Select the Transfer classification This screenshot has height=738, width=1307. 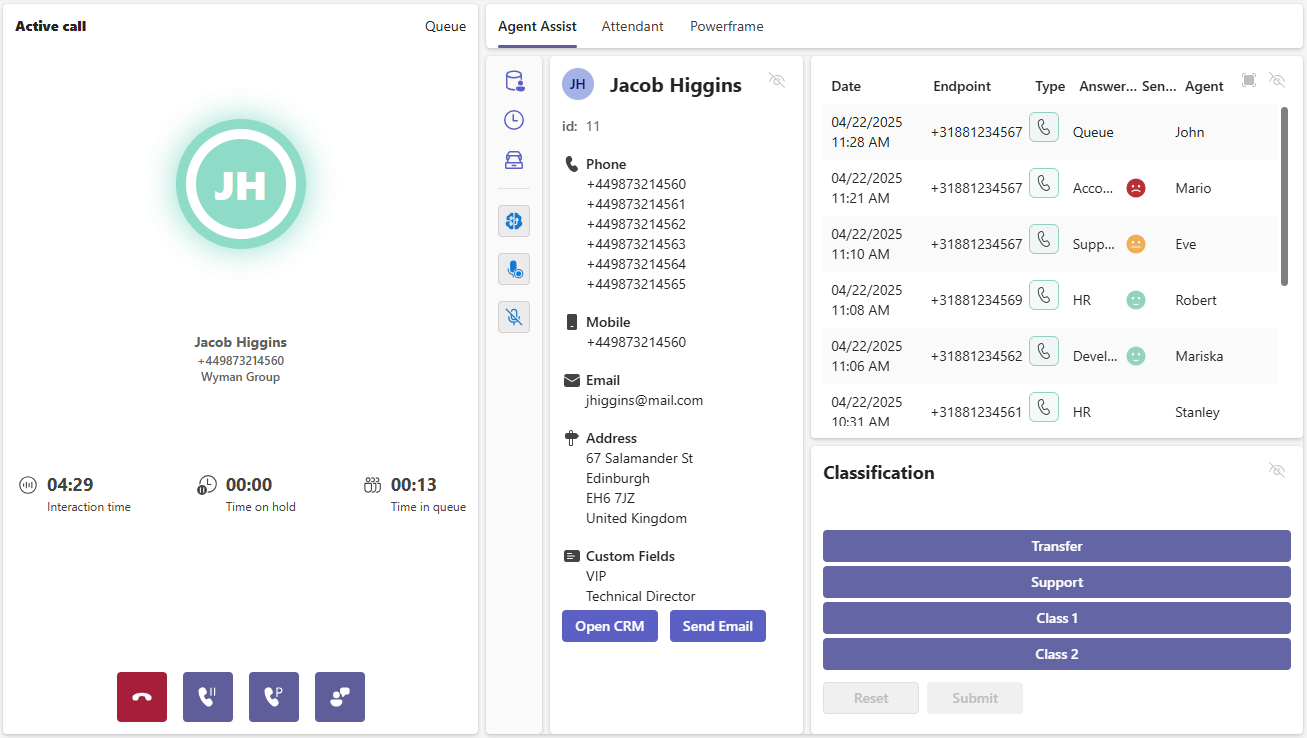pos(1057,546)
